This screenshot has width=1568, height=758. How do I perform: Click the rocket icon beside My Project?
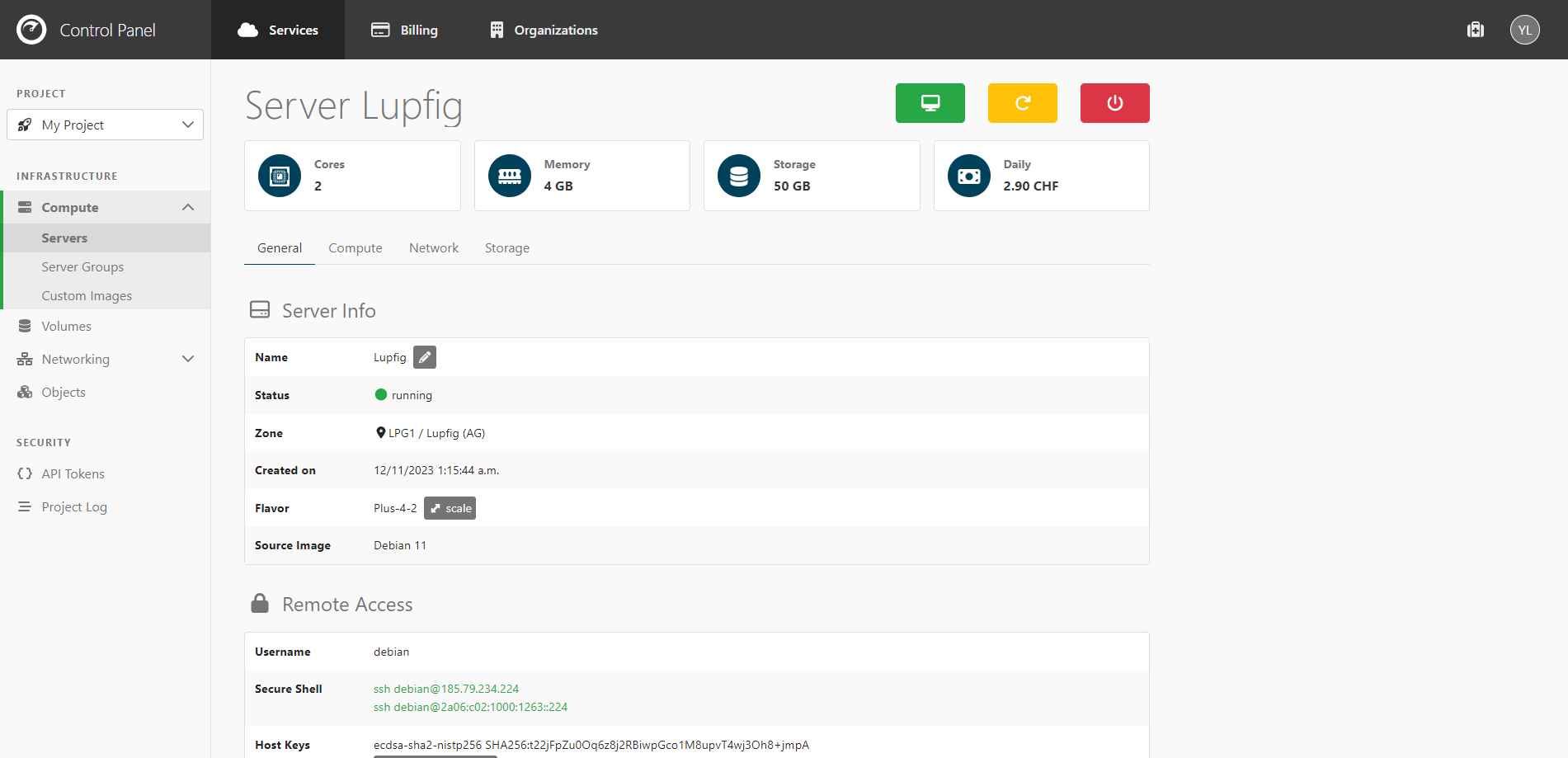(25, 125)
